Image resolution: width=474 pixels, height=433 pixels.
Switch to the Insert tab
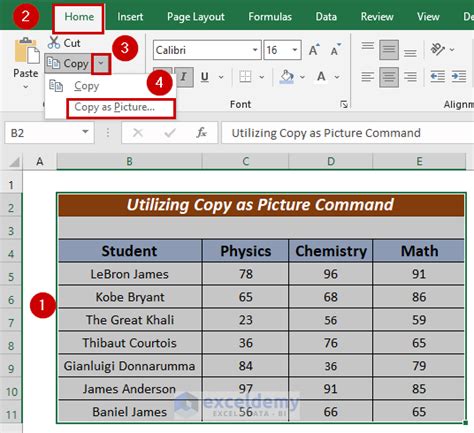point(130,17)
